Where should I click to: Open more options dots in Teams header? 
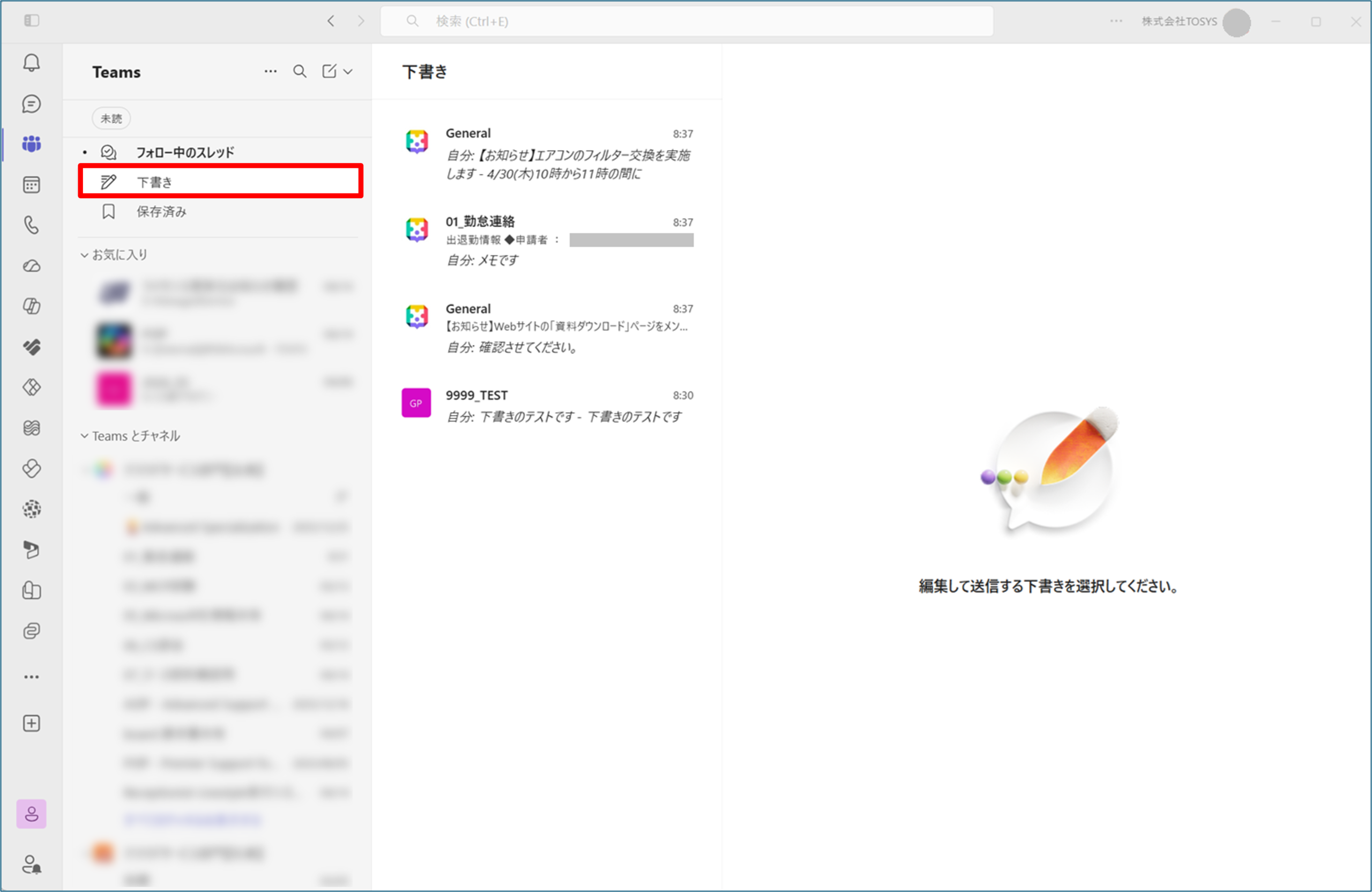270,71
